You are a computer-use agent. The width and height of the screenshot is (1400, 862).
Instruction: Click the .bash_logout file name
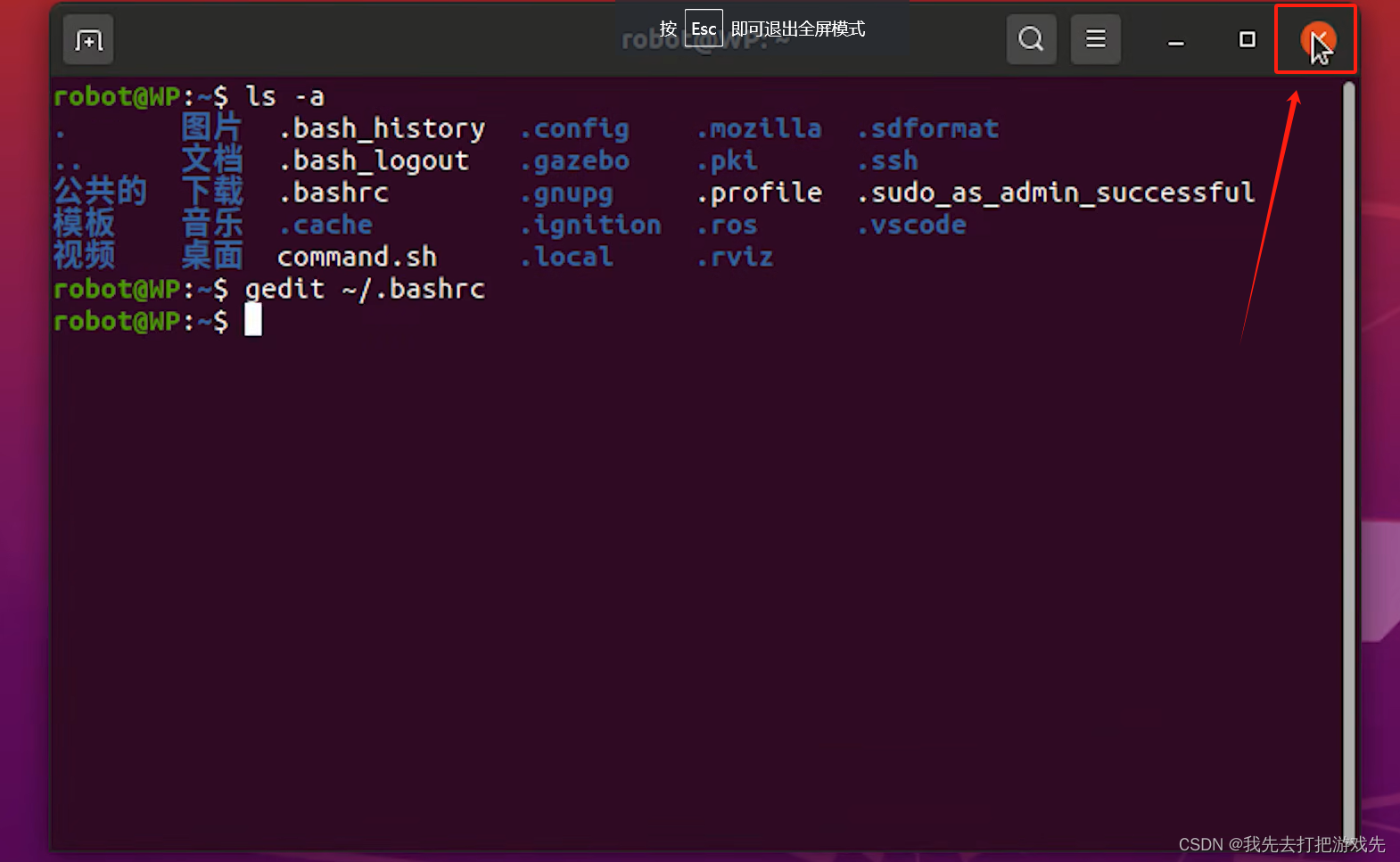click(374, 161)
